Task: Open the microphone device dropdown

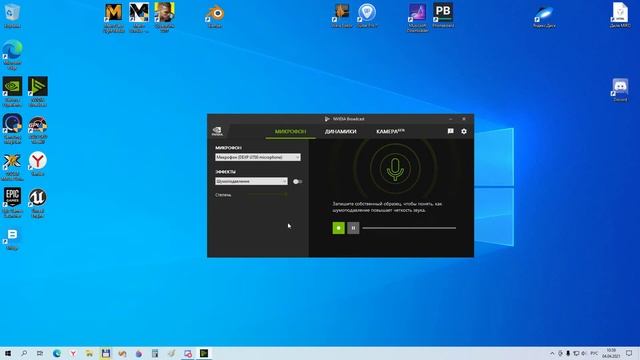Action: (x=258, y=157)
